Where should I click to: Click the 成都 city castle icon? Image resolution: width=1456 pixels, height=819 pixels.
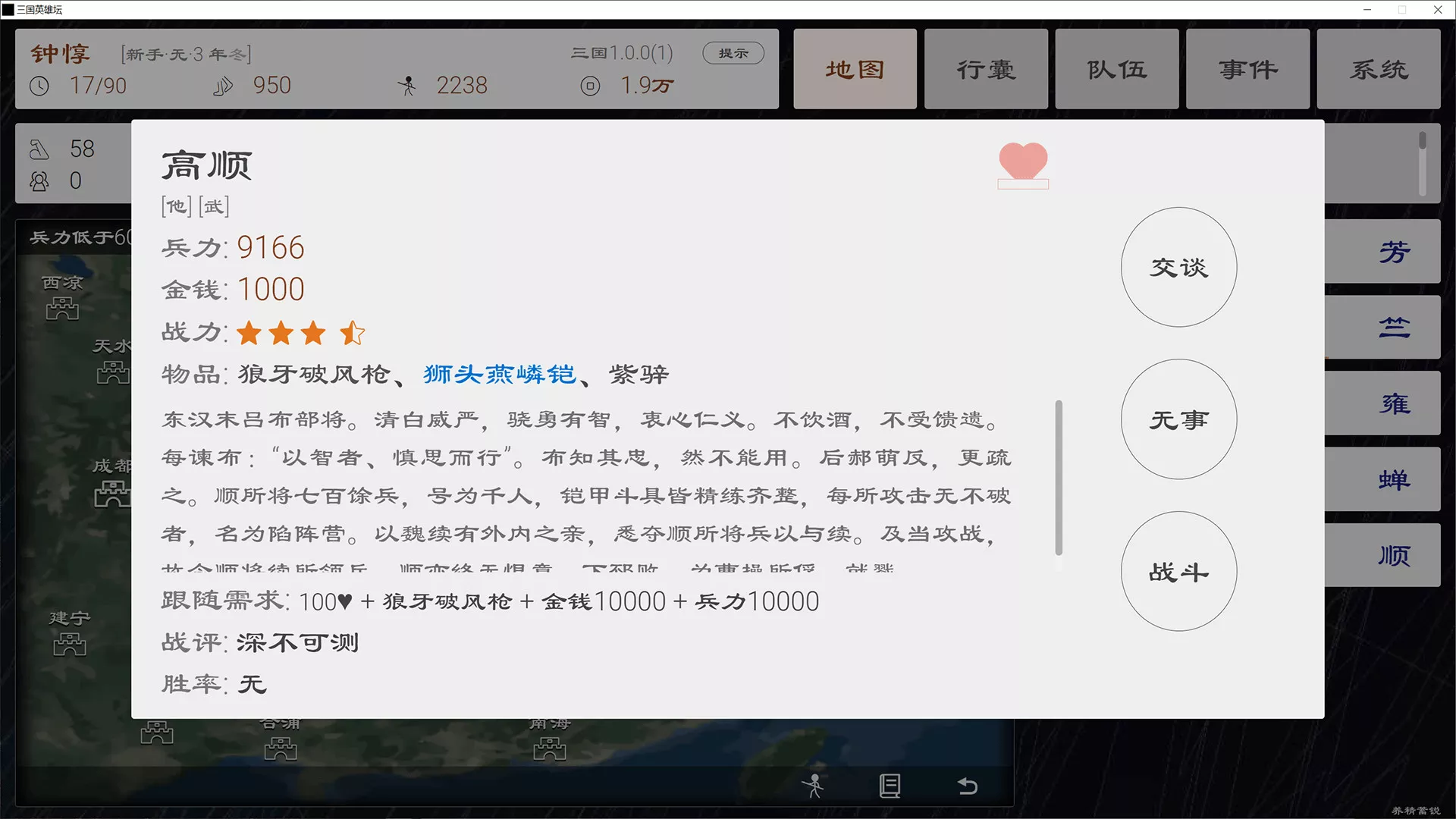point(112,494)
